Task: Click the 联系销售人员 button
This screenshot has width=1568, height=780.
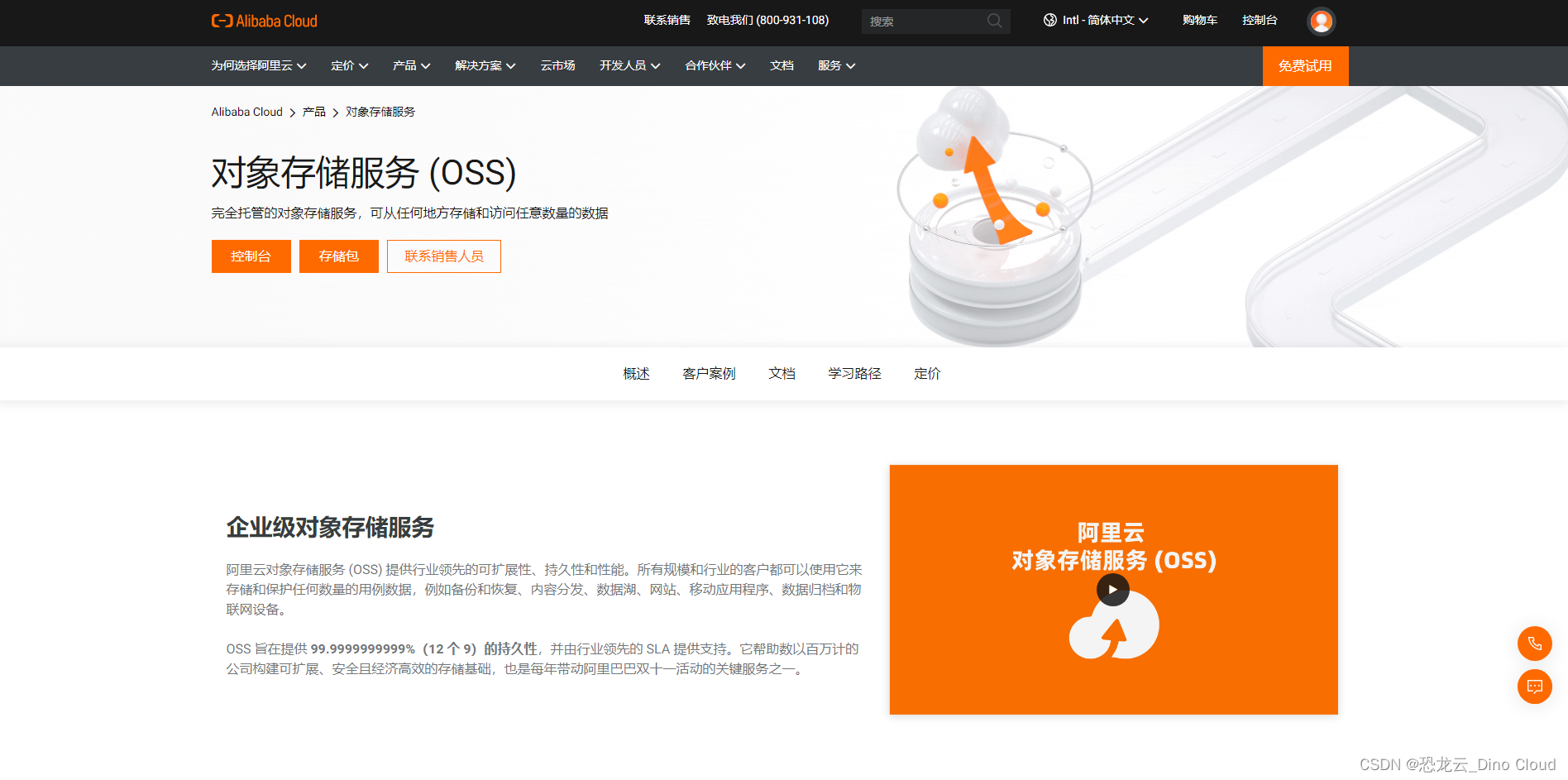Action: point(444,256)
